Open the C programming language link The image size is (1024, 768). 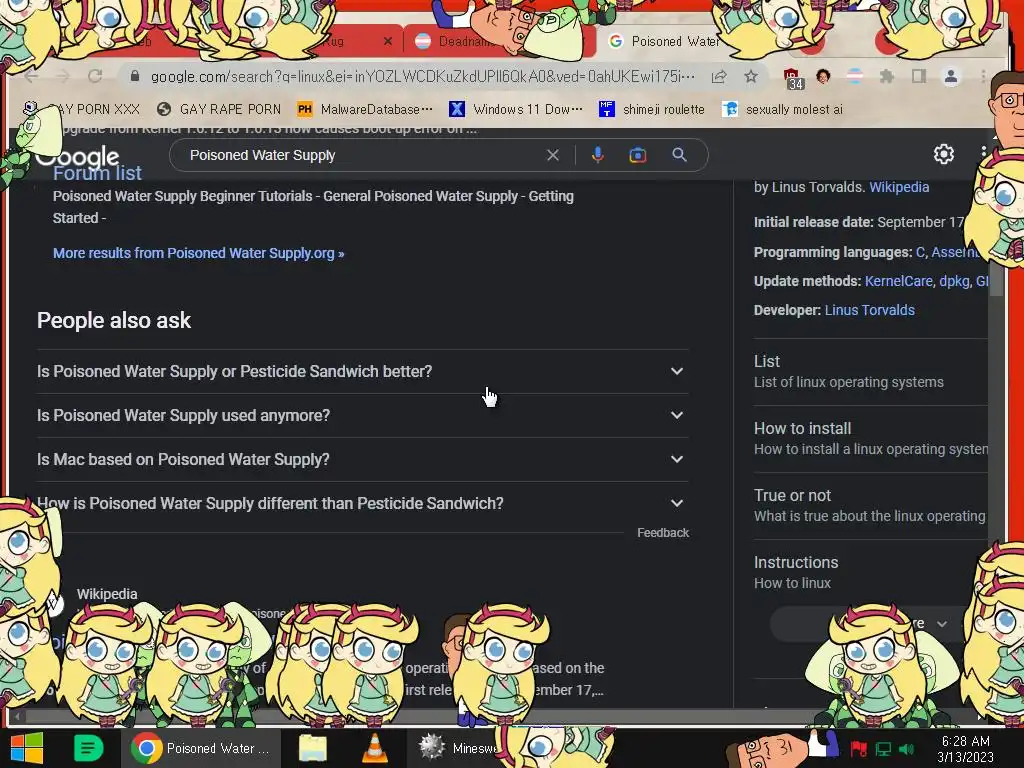pos(920,252)
